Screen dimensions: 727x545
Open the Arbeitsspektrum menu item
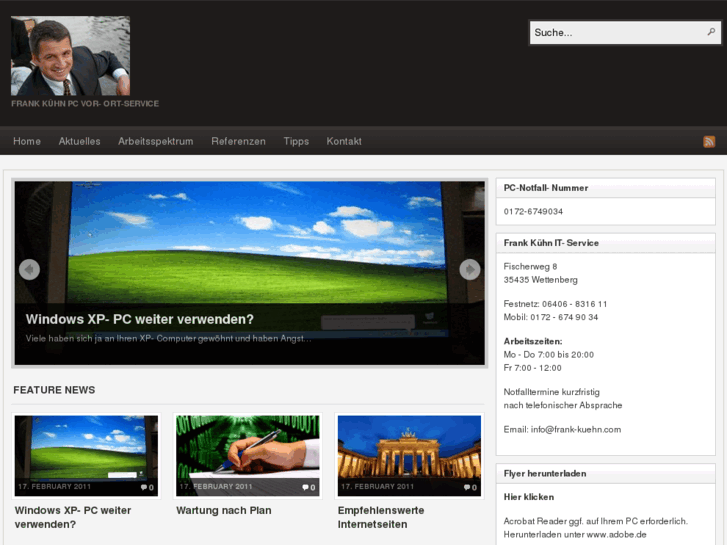(155, 141)
